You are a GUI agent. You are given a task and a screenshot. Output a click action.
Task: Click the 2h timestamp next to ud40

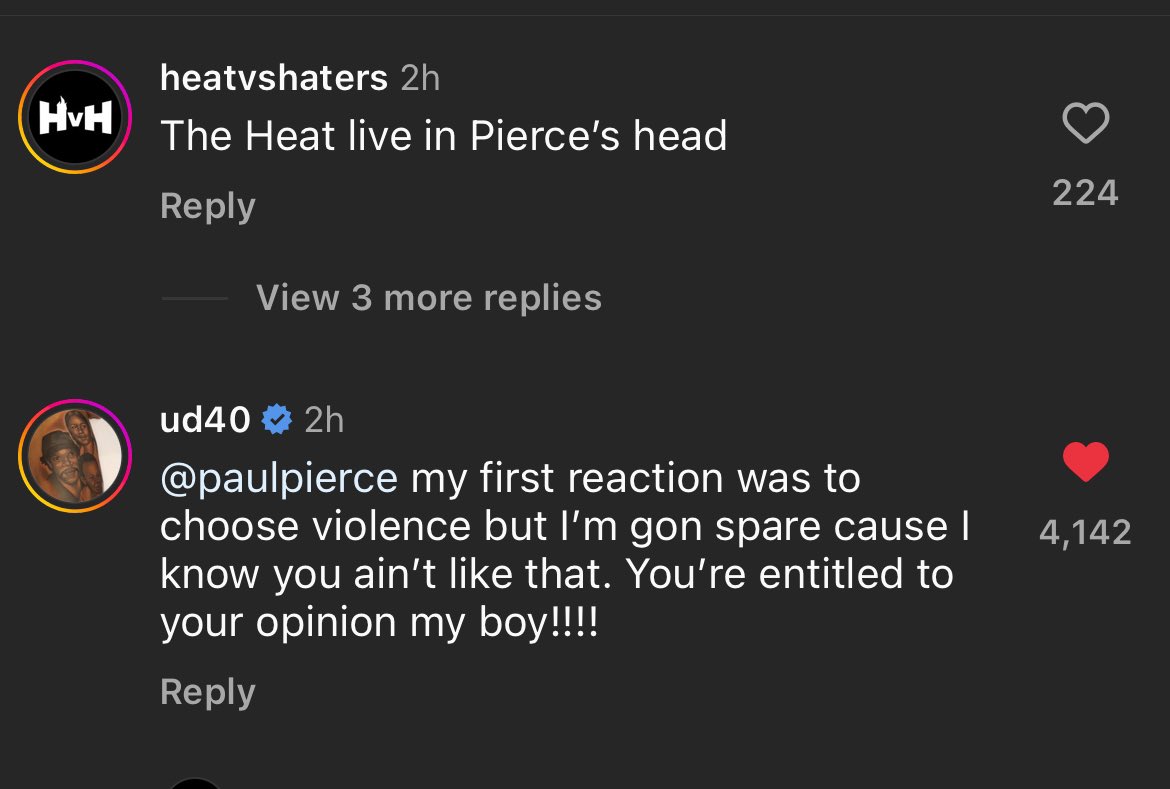tap(324, 420)
